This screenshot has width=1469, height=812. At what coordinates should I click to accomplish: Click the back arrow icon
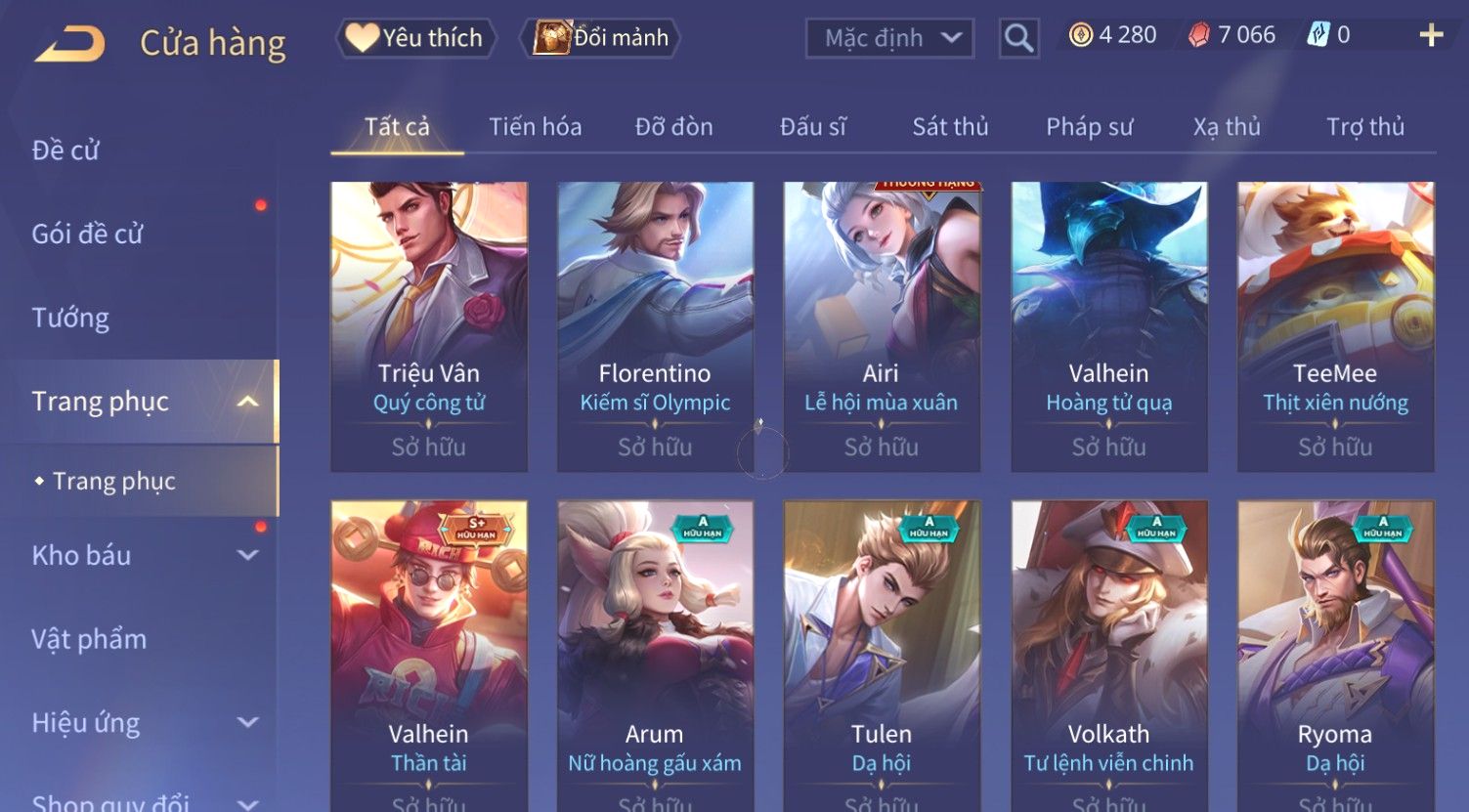pos(69,44)
